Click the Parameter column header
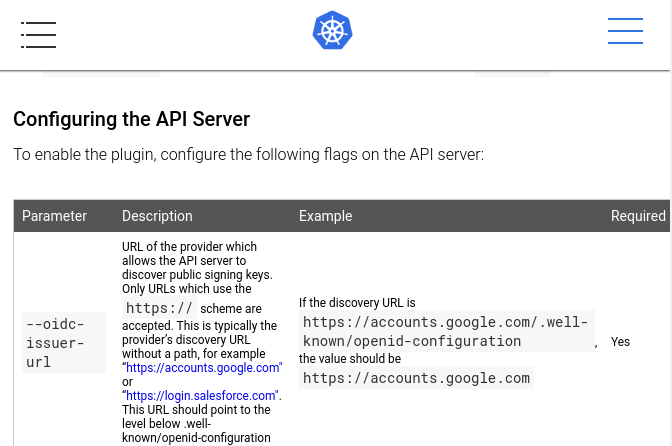The height and width of the screenshot is (446, 672). coord(55,216)
